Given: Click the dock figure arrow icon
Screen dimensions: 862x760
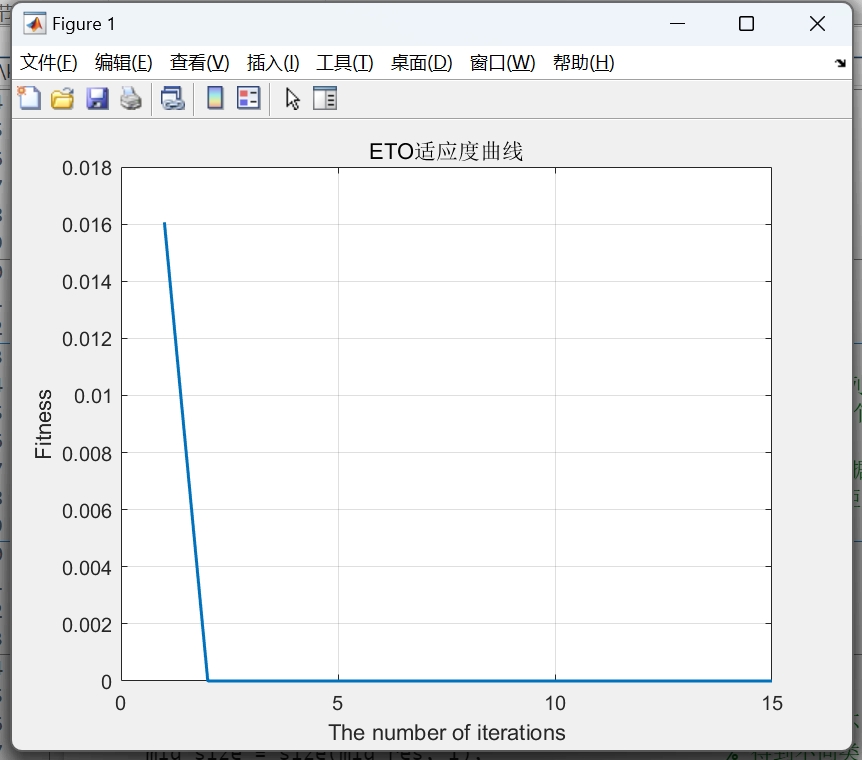Looking at the screenshot, I should tap(841, 61).
